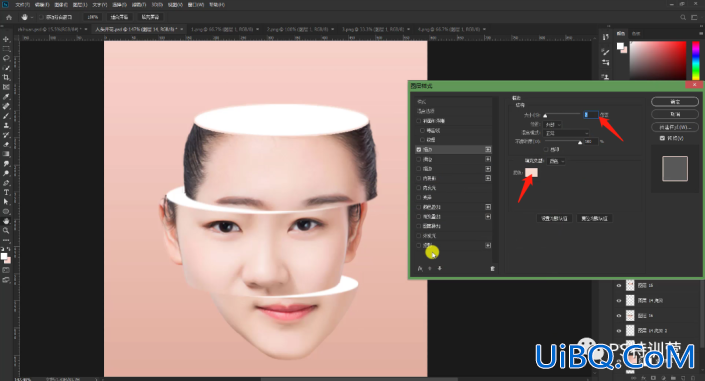
Task: Switch to the 1.png document tab
Action: click(223, 29)
